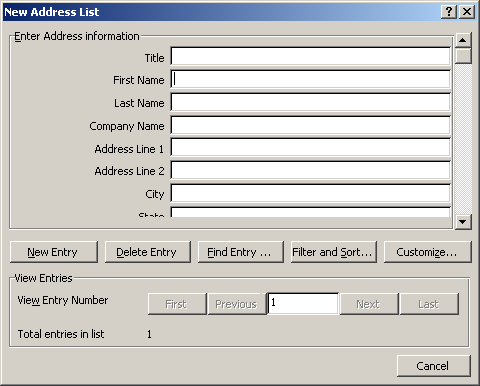480x386 pixels.
Task: Click the Address Line 2 field
Action: (310, 170)
